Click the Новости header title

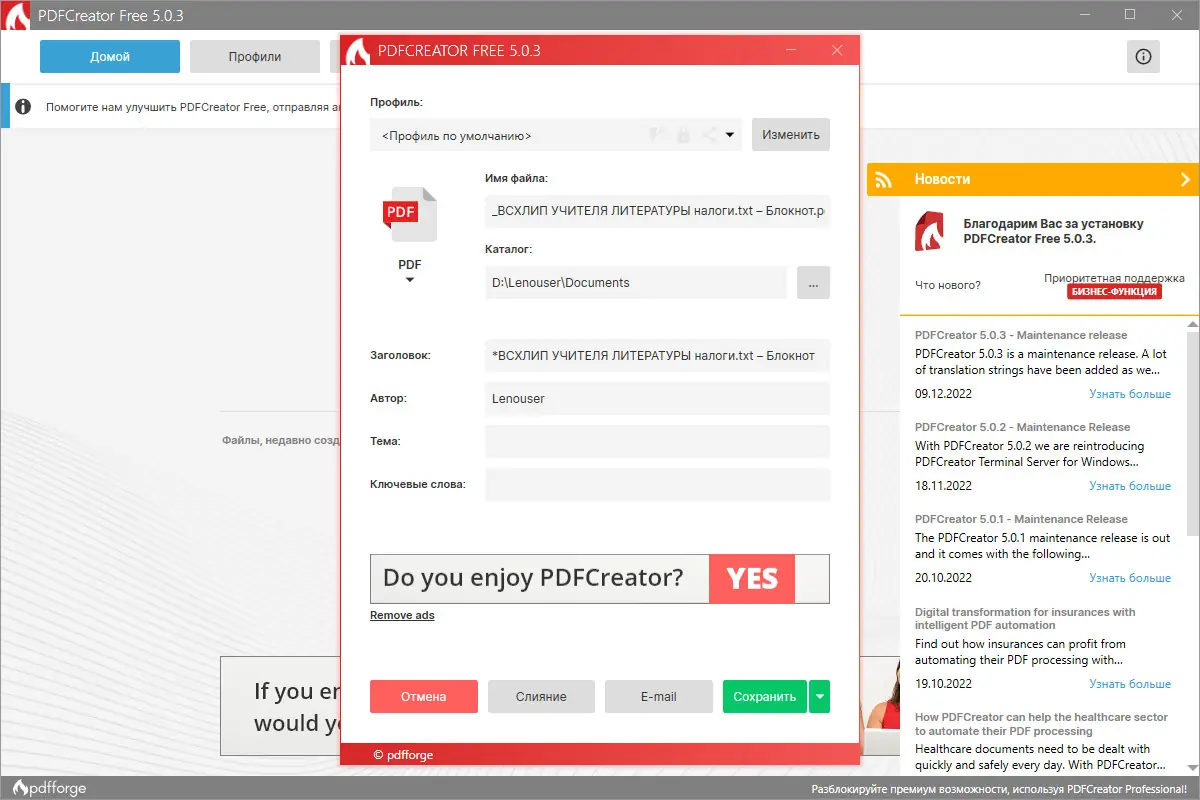[942, 180]
